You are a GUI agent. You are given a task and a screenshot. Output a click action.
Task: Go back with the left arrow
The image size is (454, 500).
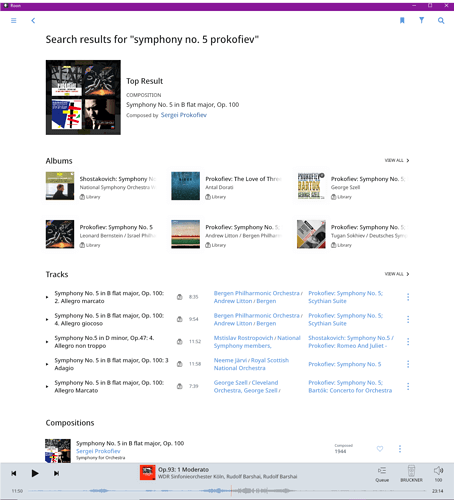click(33, 21)
